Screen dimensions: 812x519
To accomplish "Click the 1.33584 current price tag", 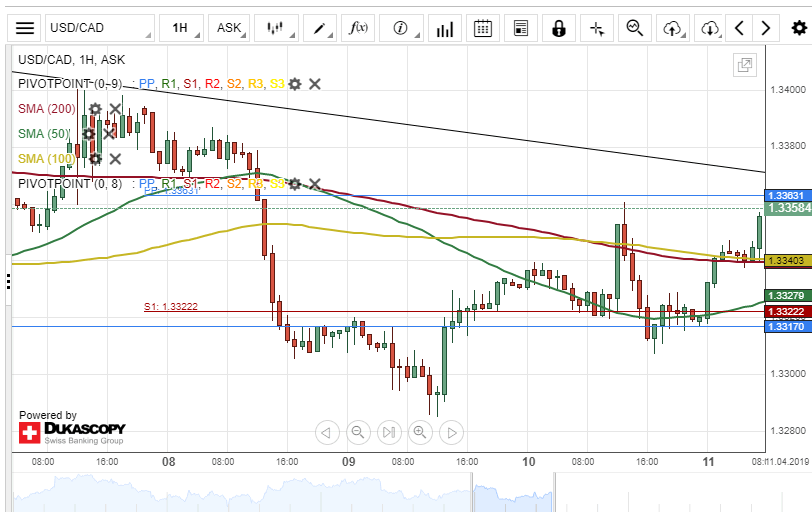I will coord(789,208).
